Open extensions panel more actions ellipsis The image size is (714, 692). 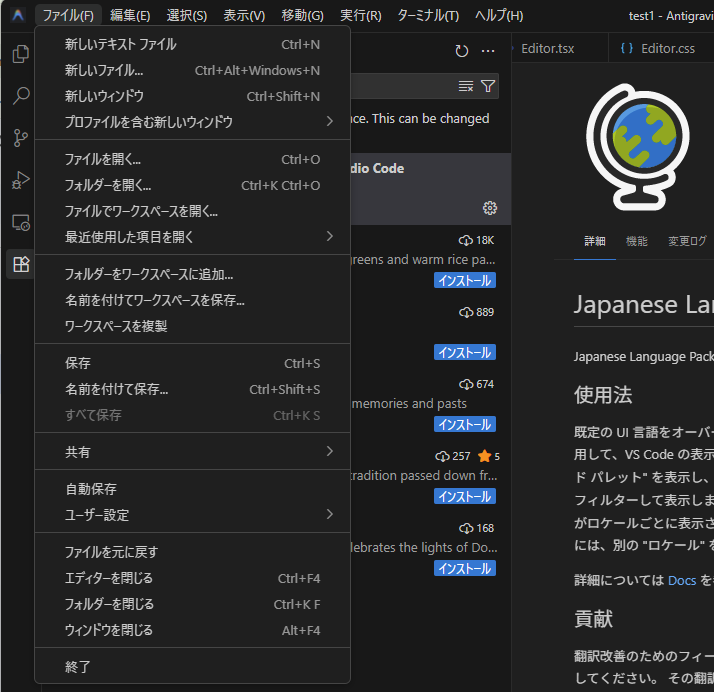488,51
